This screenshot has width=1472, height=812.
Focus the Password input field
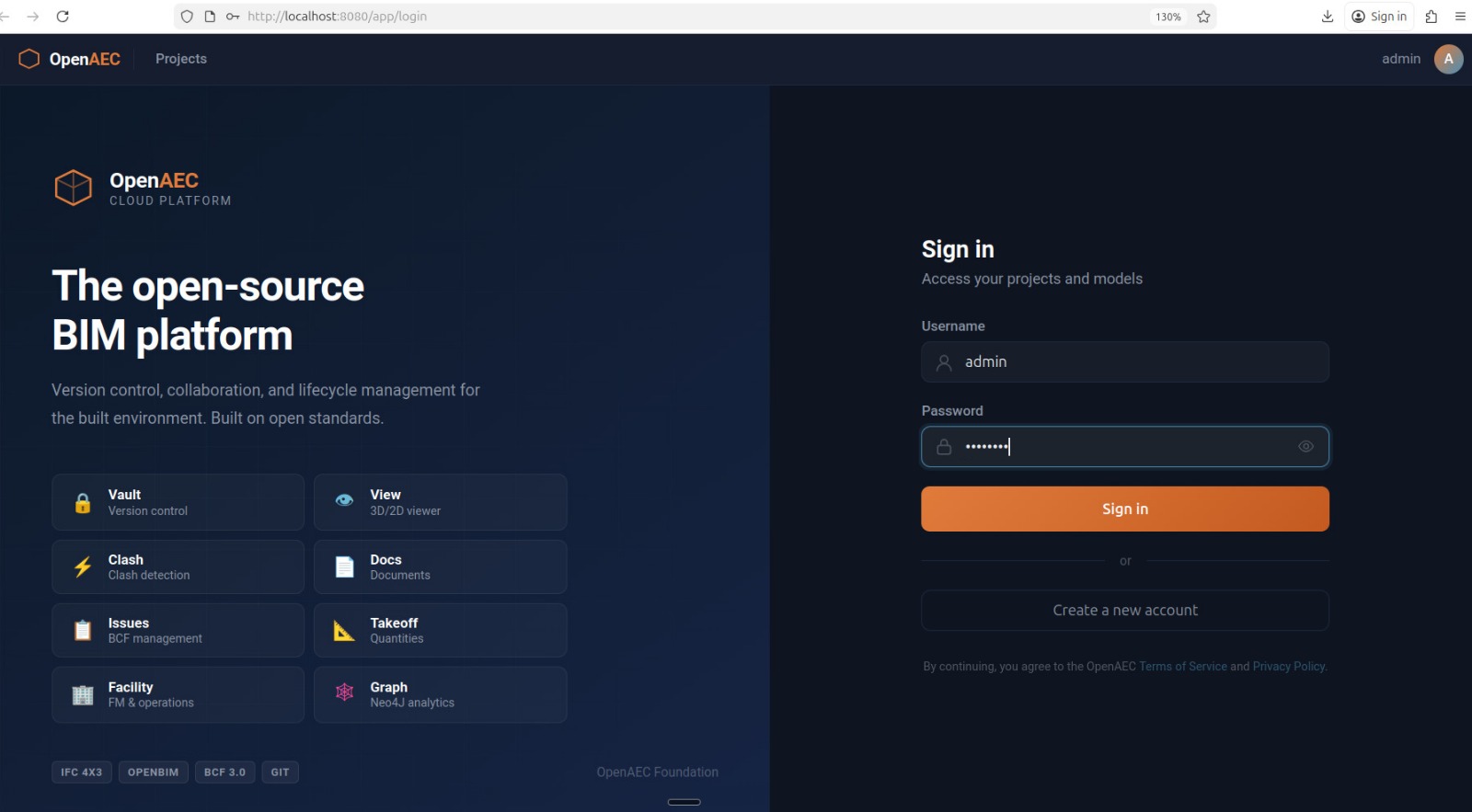click(x=1125, y=447)
